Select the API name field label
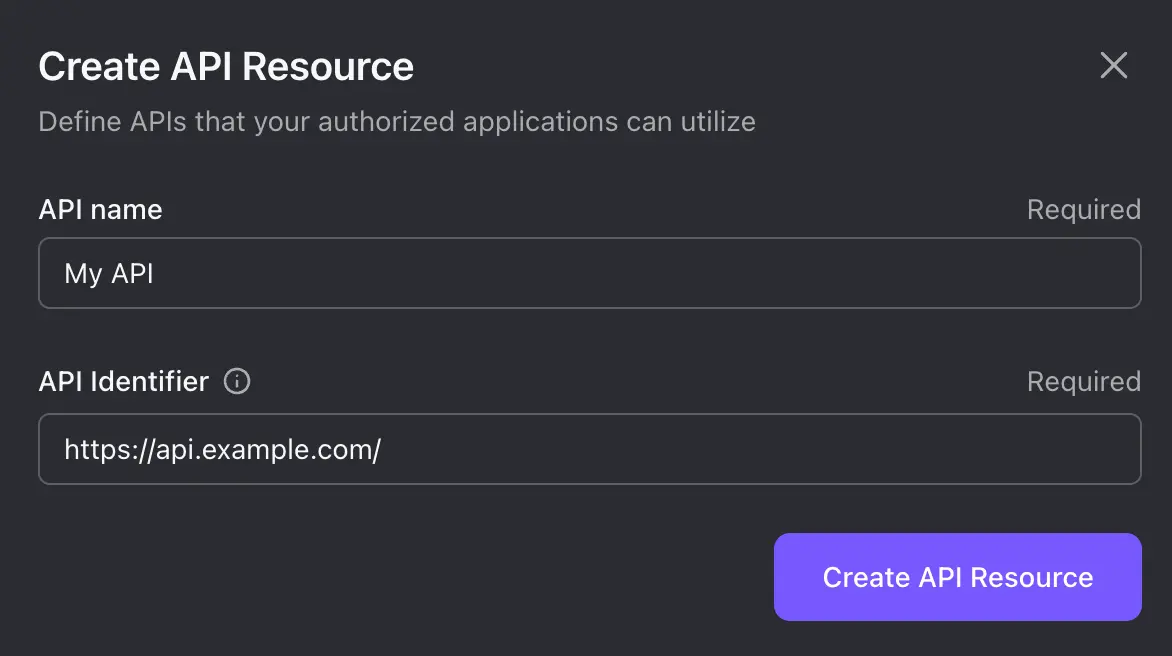This screenshot has width=1172, height=656. click(100, 209)
